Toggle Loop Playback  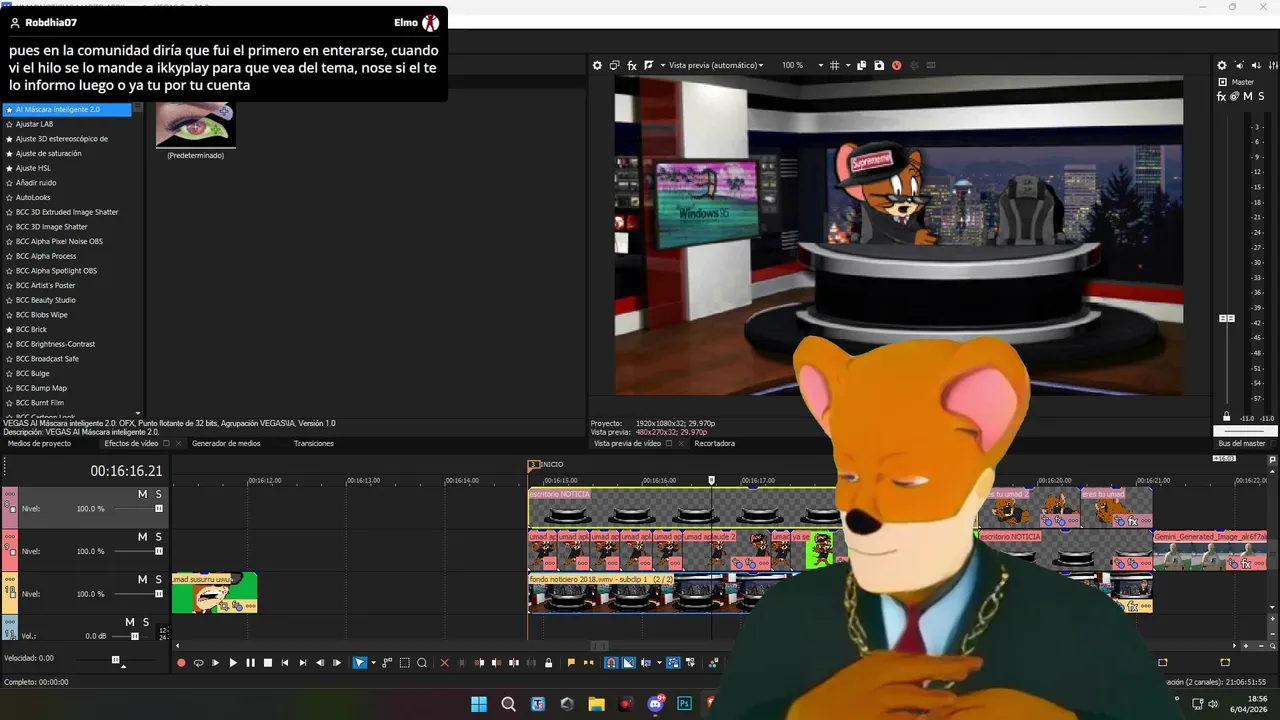tap(198, 663)
